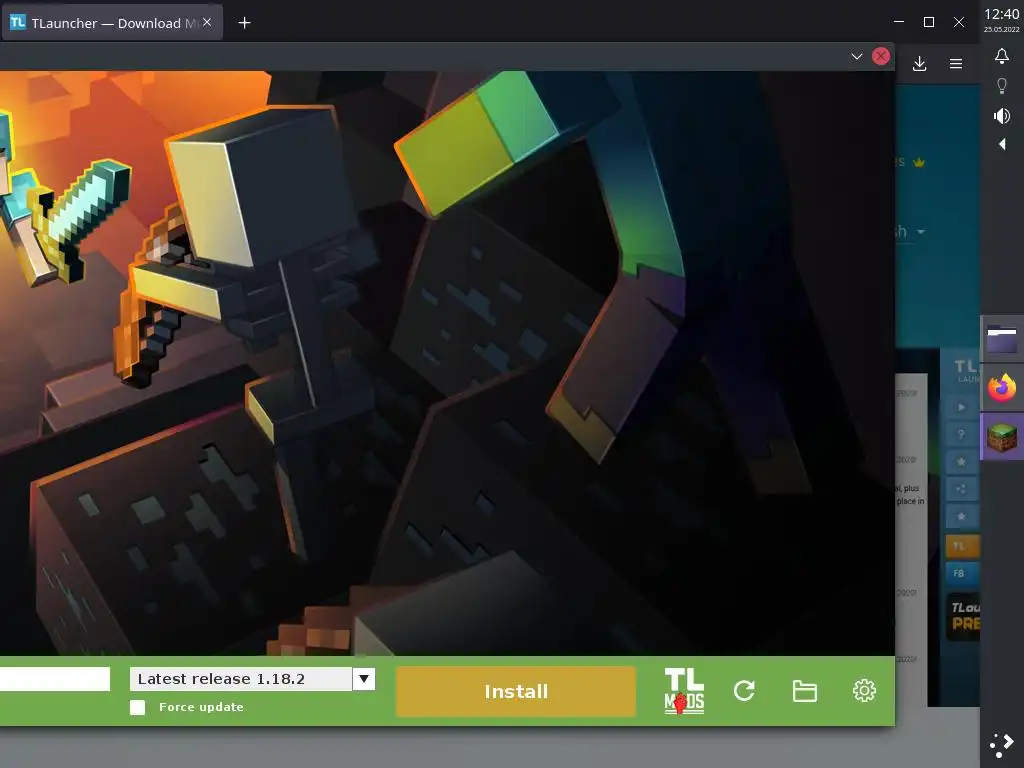This screenshot has width=1024, height=768.
Task: Open the game folder icon
Action: (805, 691)
